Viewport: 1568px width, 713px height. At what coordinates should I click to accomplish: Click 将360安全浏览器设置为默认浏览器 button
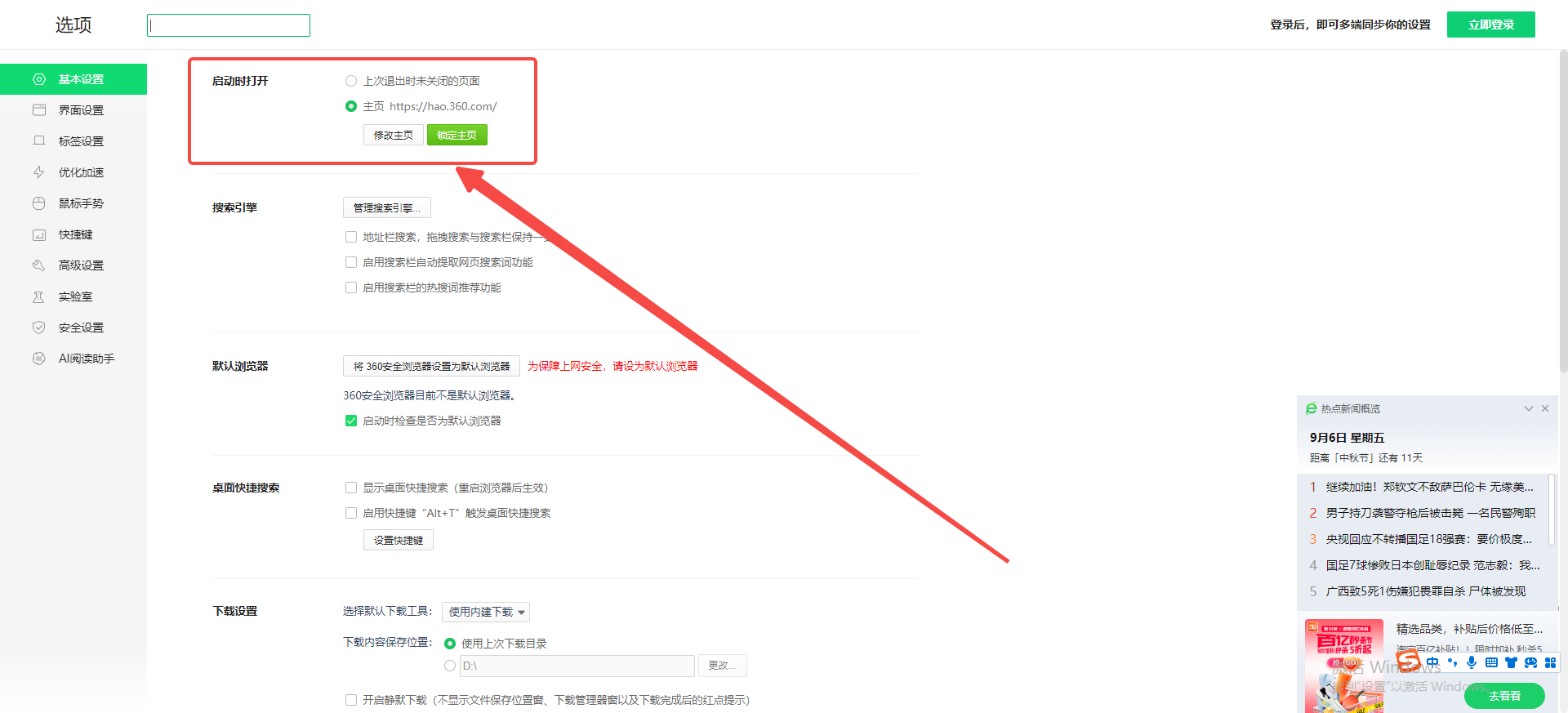click(x=431, y=366)
